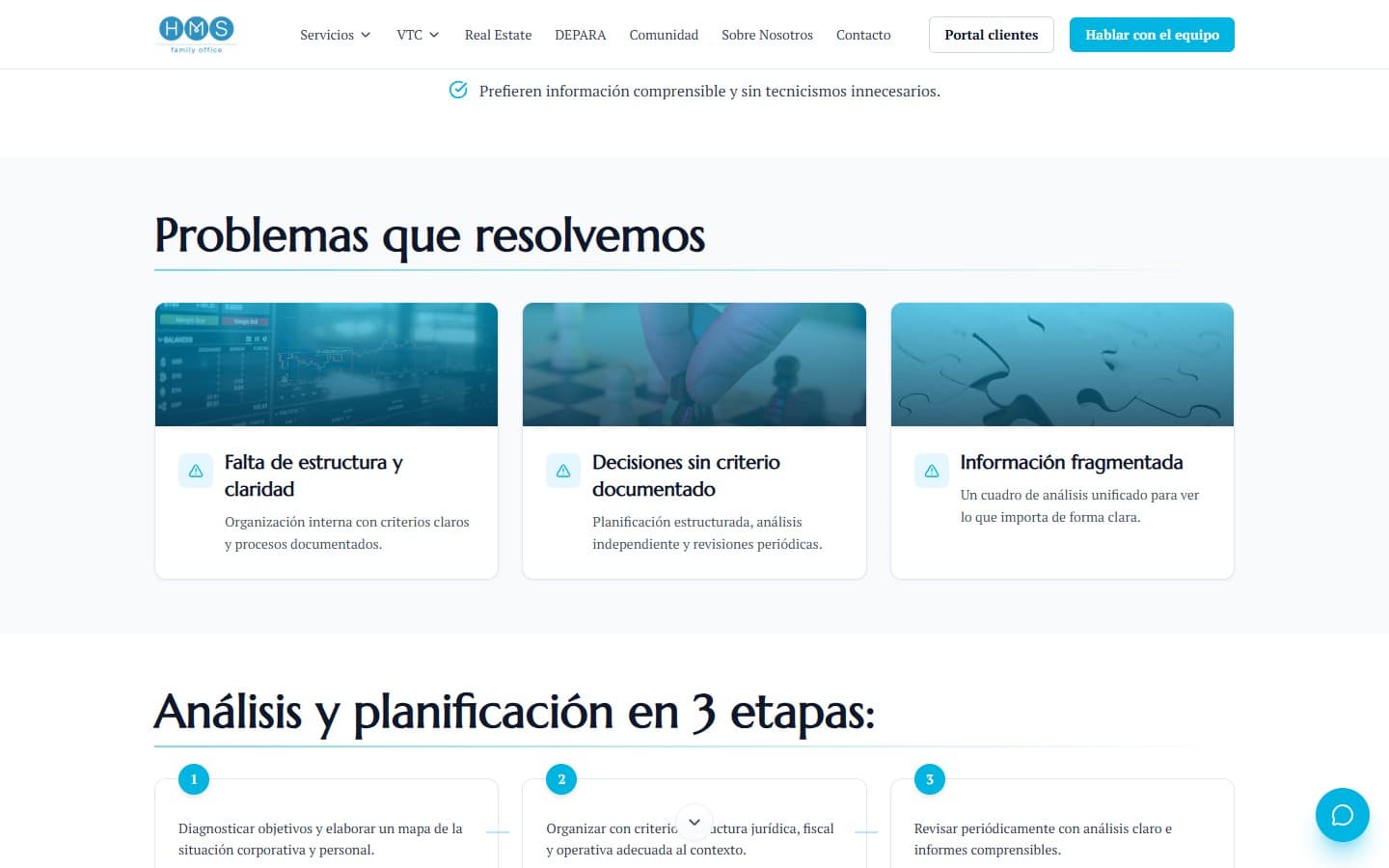Click the checkmark icon beside Prefieren información
This screenshot has height=868, width=1389.
tap(458, 91)
